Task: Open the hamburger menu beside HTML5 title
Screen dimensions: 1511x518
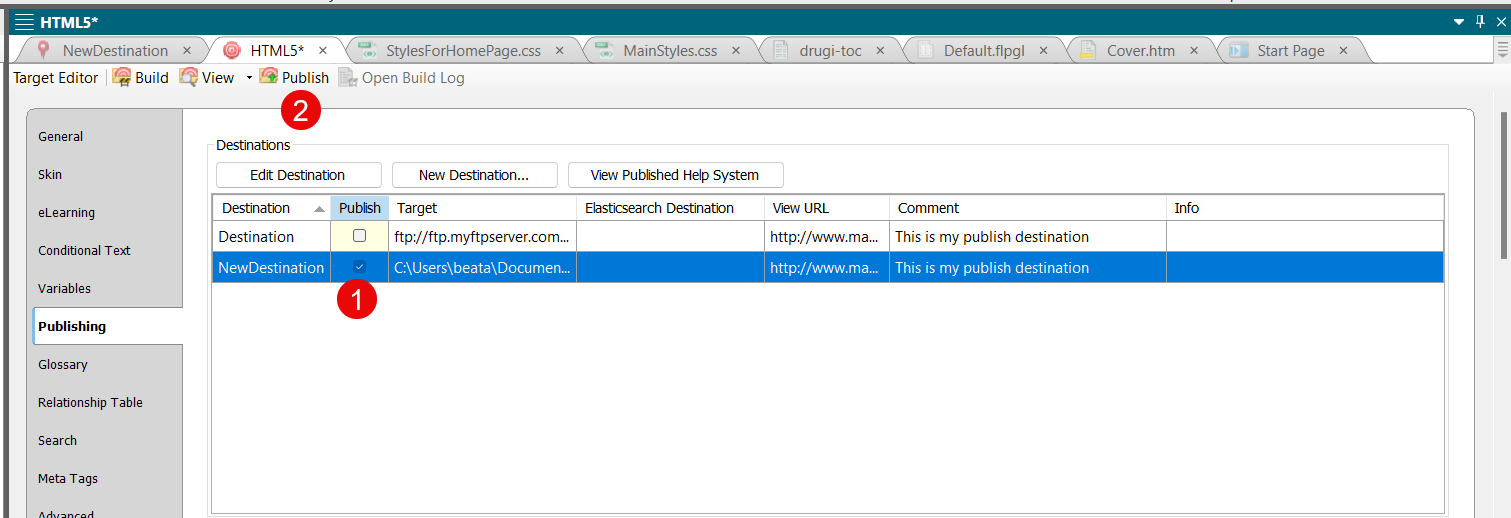Action: [x=24, y=22]
